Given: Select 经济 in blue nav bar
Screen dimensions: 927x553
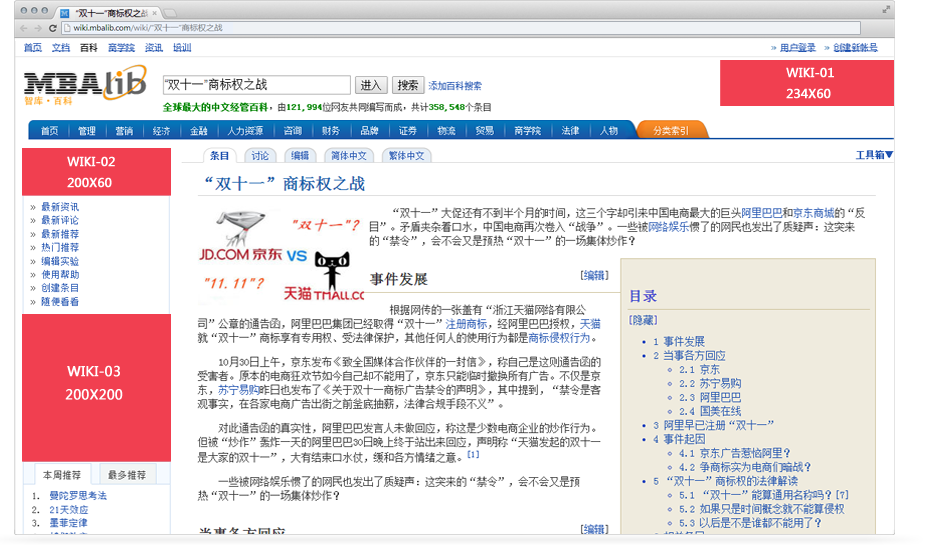Looking at the screenshot, I should [x=161, y=131].
